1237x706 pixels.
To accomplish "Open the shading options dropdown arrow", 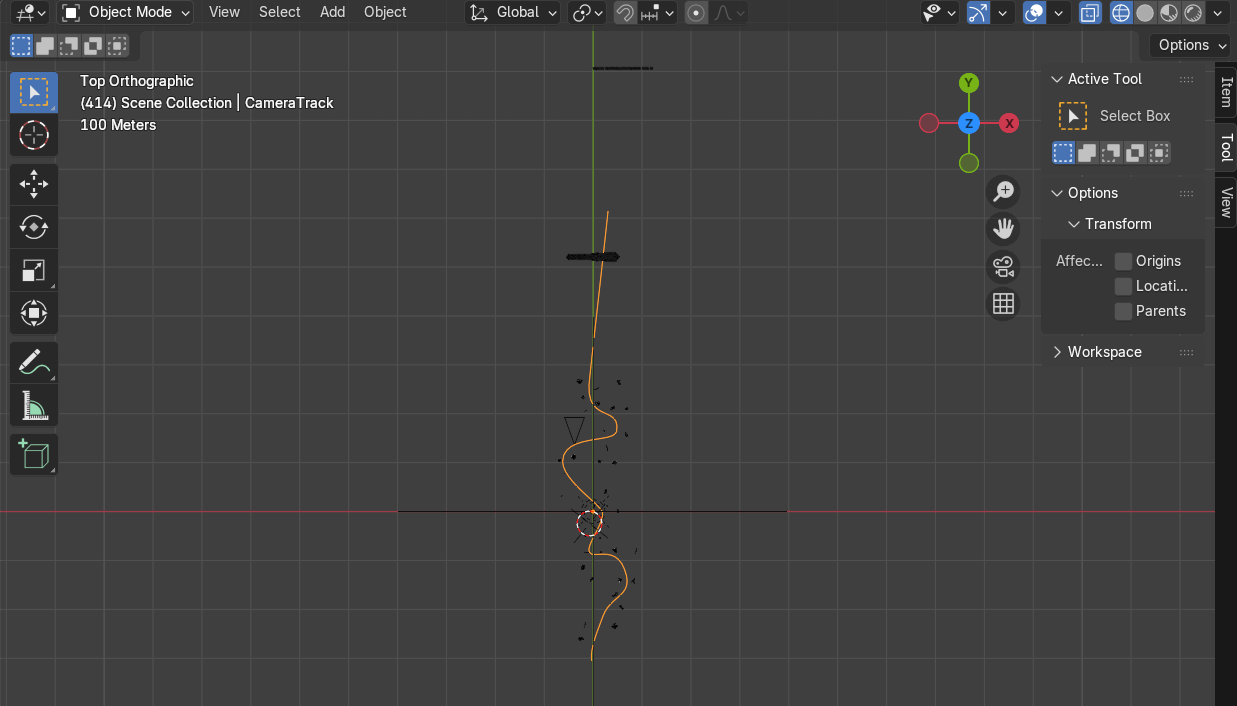I will (1217, 13).
